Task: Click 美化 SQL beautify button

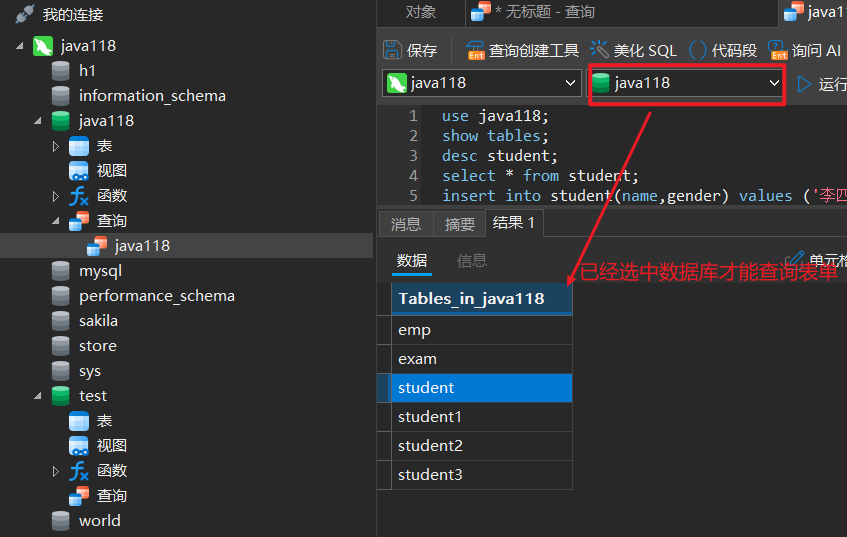Action: 633,50
